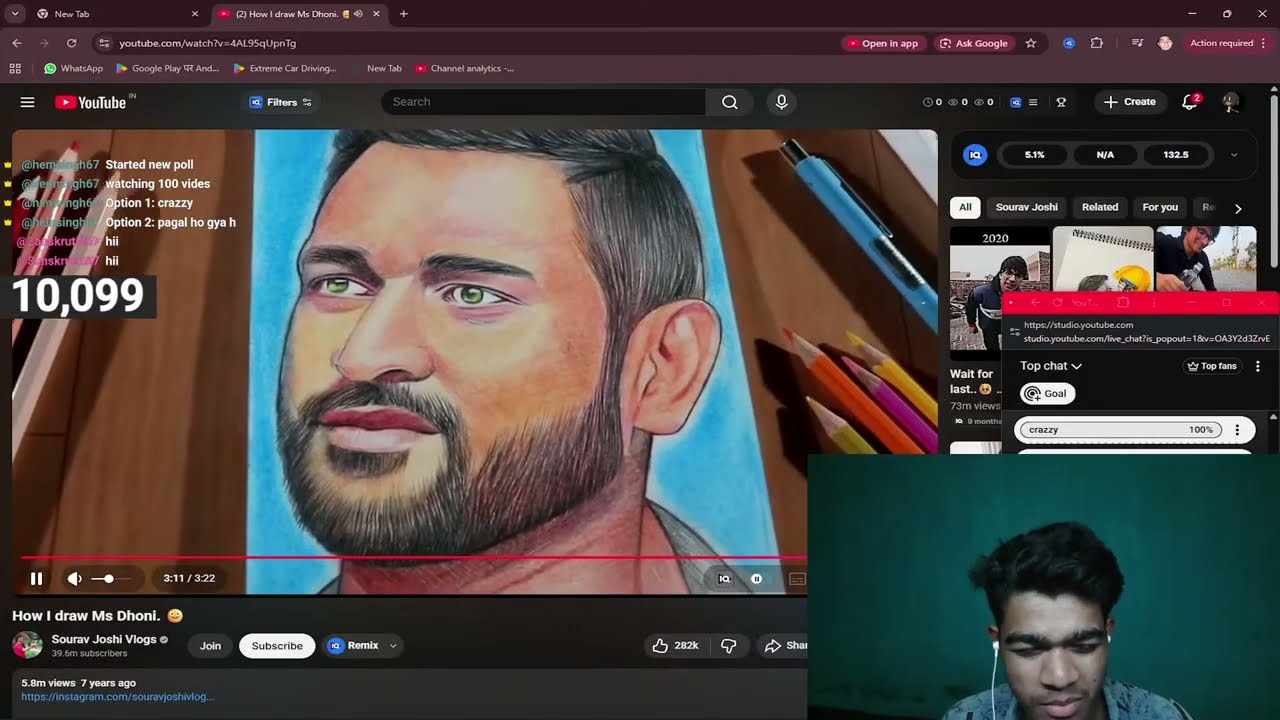Switch to the New Tab browser tab
Viewport: 1280px width, 720px height.
117,14
